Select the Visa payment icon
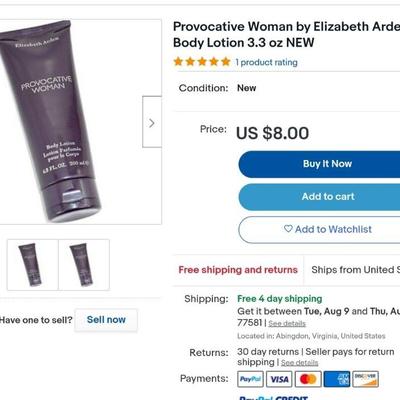The height and width of the screenshot is (400, 400). pos(279,379)
